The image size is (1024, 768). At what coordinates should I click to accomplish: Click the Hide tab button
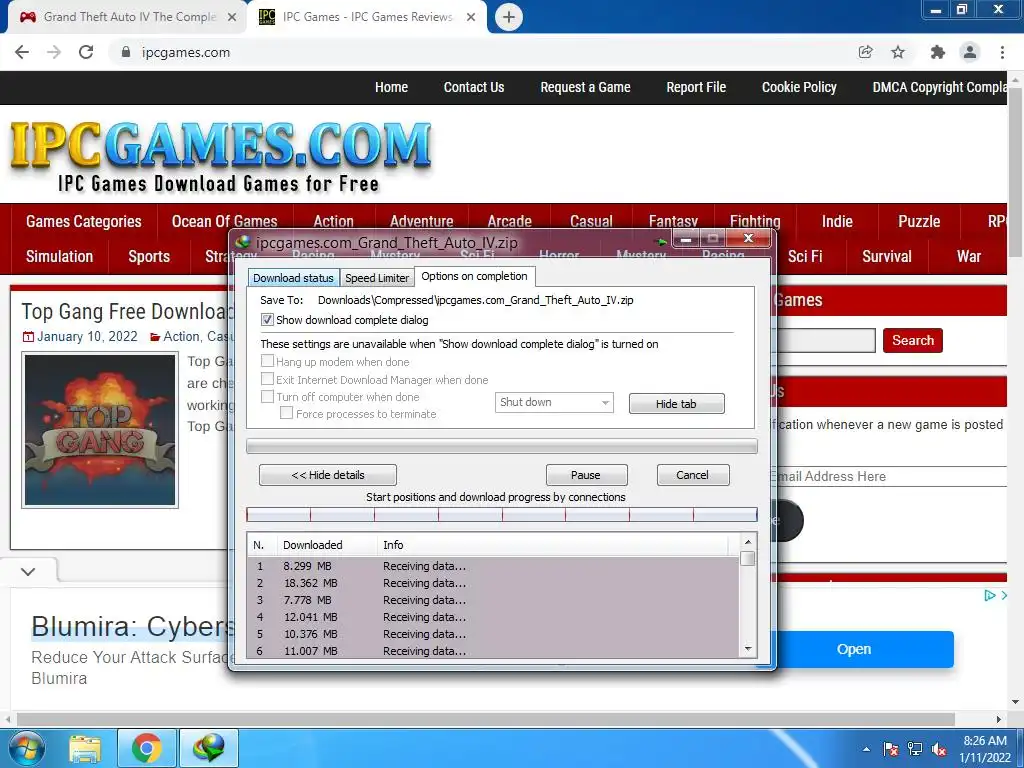[677, 404]
